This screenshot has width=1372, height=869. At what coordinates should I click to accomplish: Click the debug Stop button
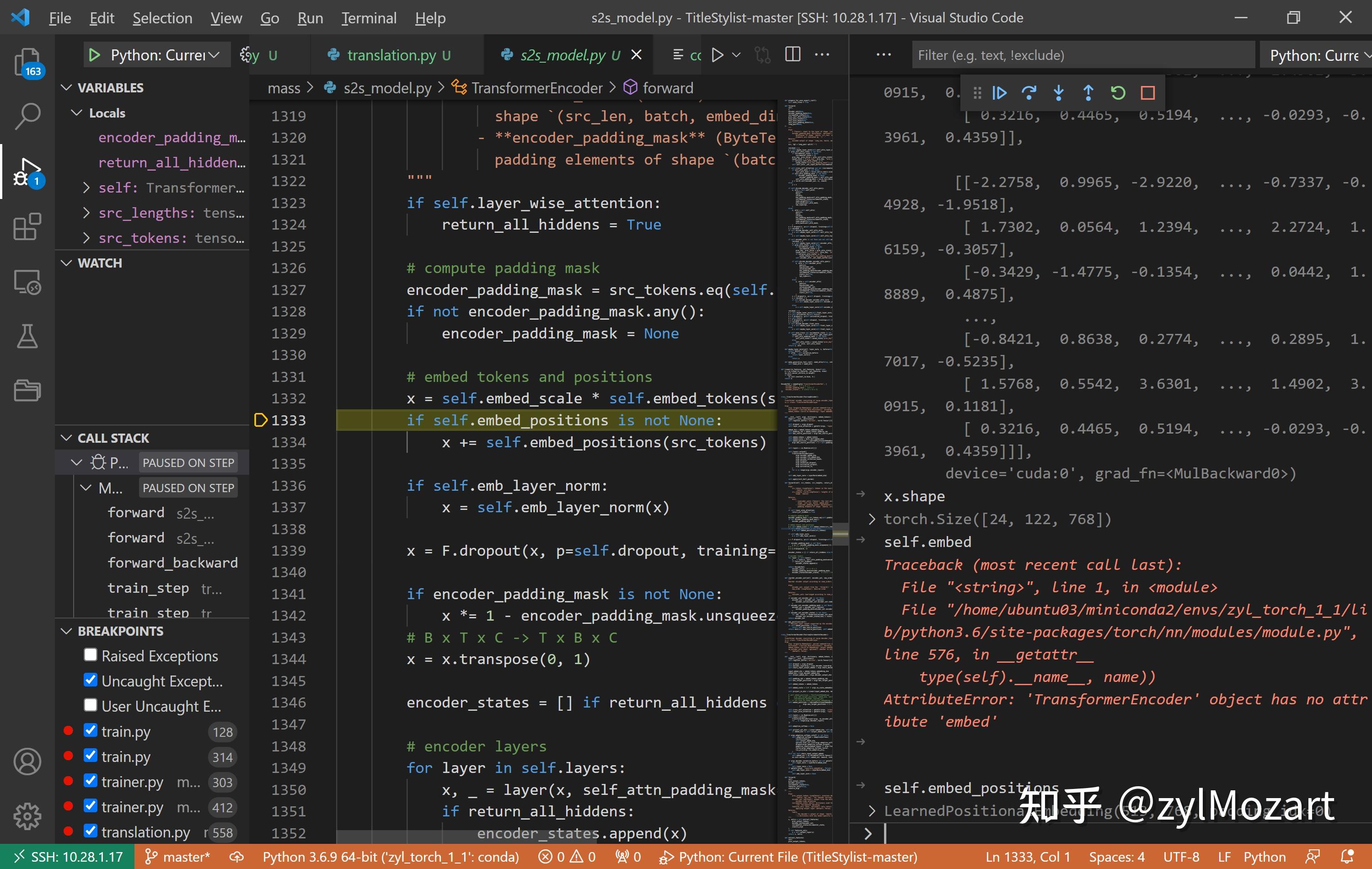[1147, 93]
